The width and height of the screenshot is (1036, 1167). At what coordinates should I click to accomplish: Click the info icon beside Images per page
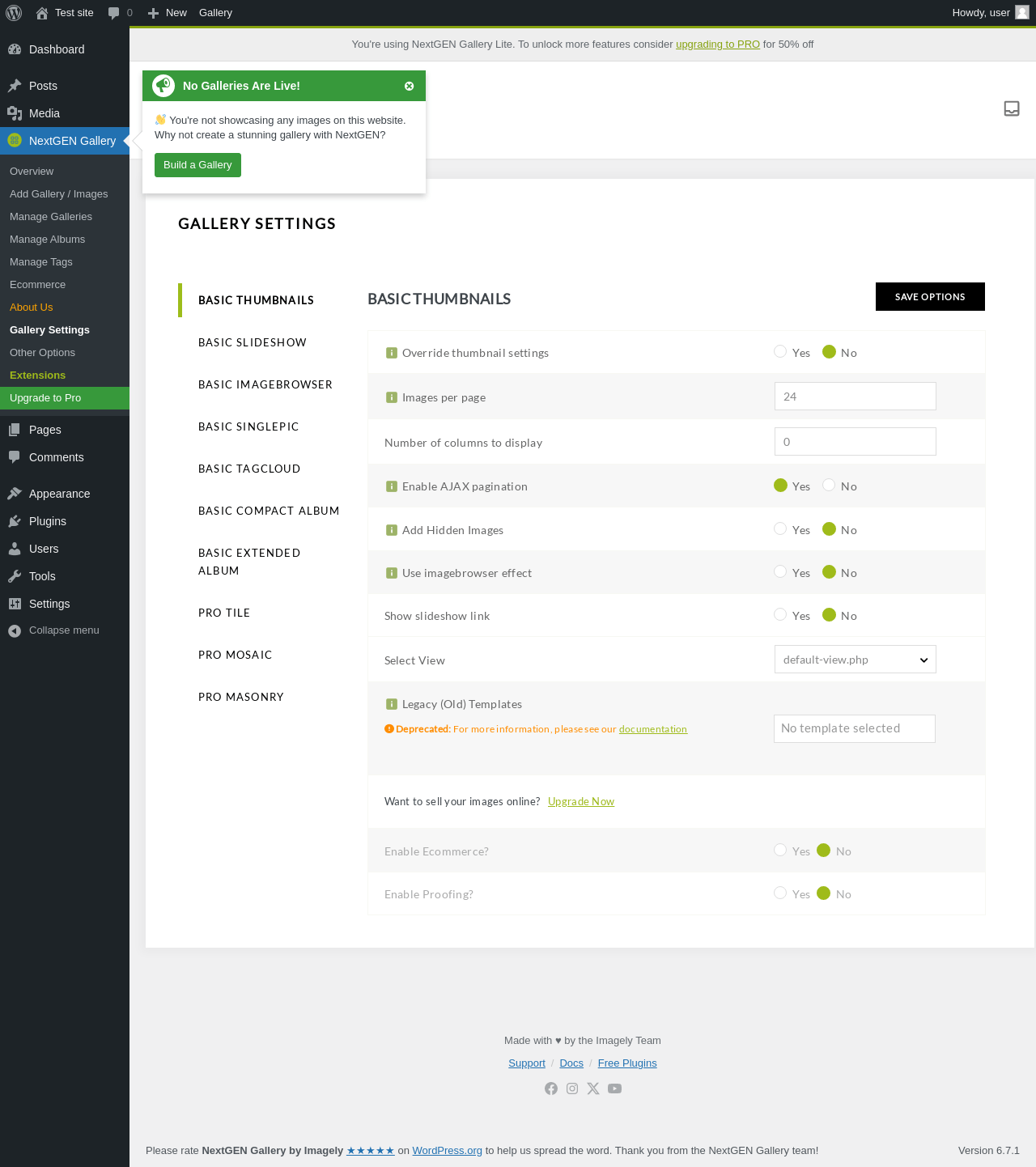click(392, 397)
